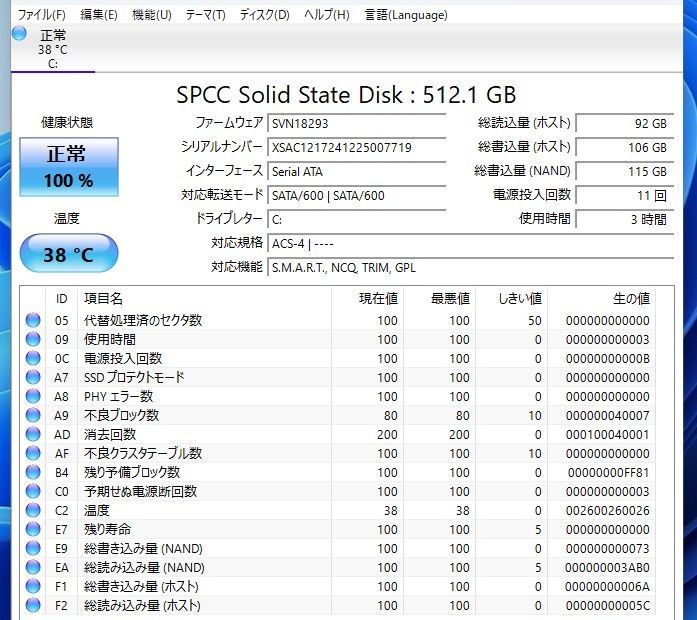Click the serial number field XSAC1217241225007719
This screenshot has width=697, height=620.
click(357, 147)
